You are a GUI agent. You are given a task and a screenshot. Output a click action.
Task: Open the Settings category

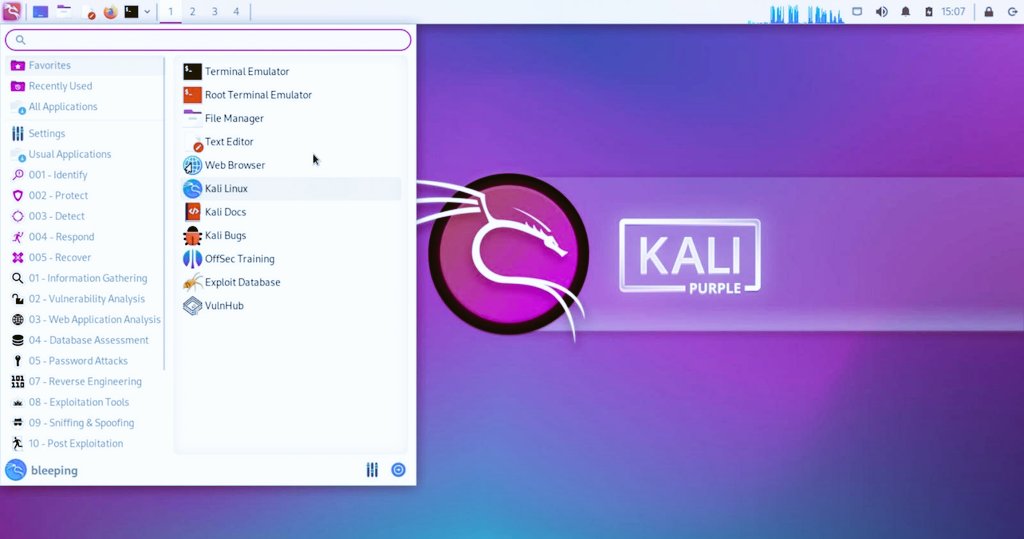click(x=85, y=133)
